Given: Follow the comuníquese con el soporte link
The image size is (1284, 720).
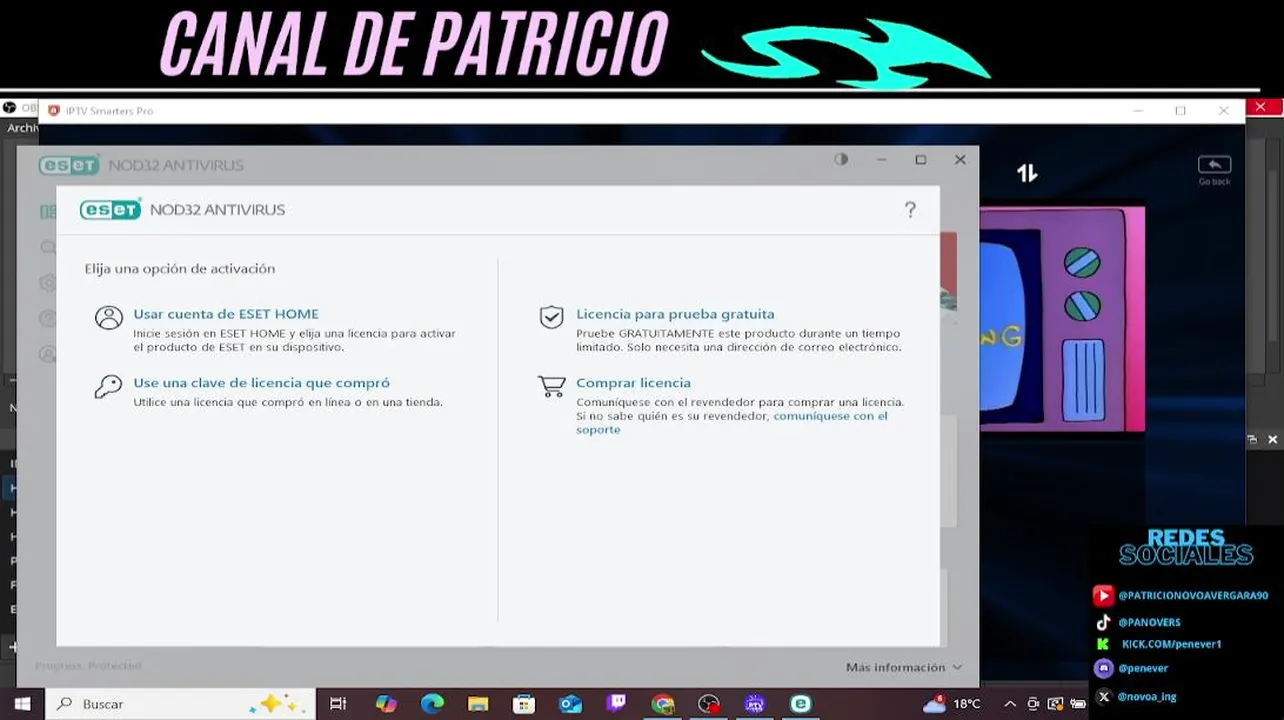Looking at the screenshot, I should tap(731, 423).
